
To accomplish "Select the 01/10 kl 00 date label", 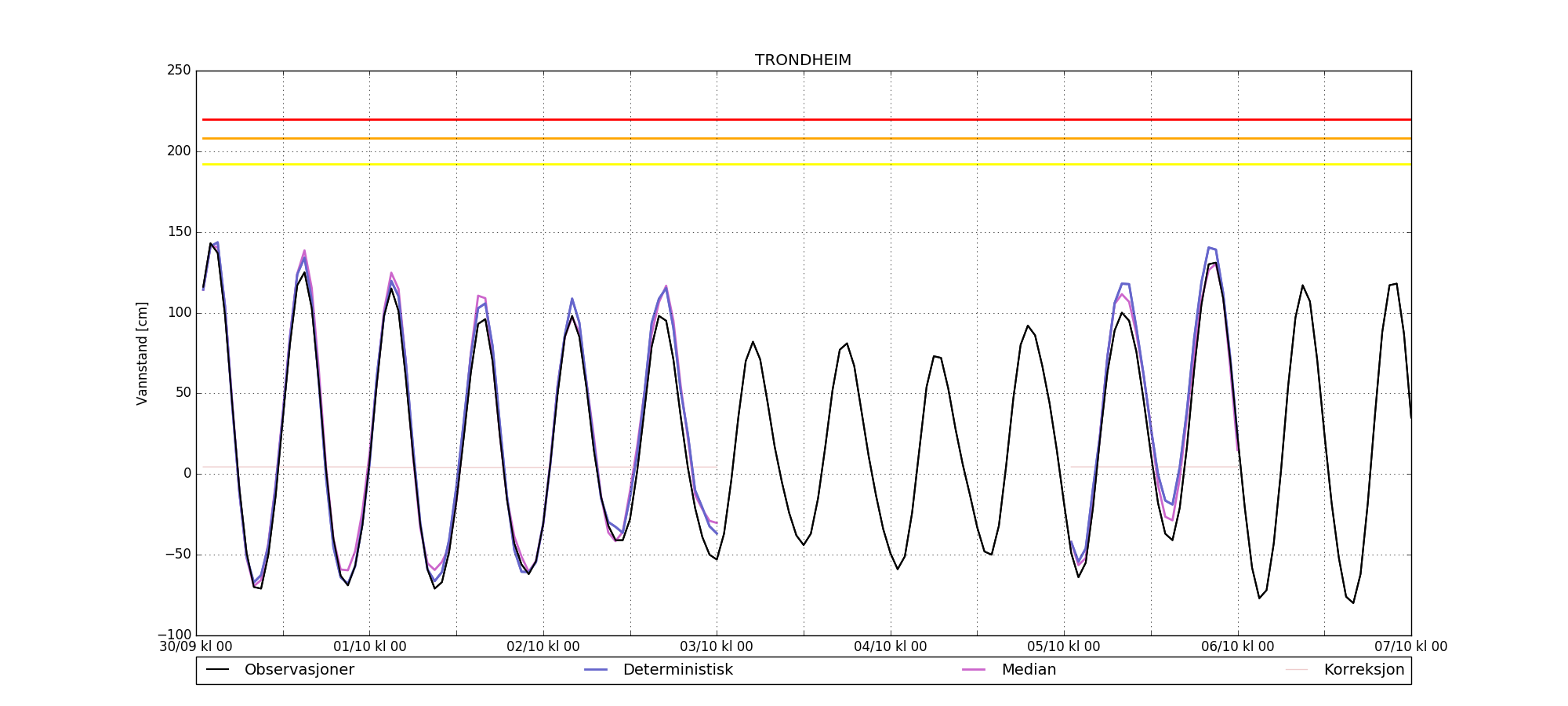I will coord(370,647).
